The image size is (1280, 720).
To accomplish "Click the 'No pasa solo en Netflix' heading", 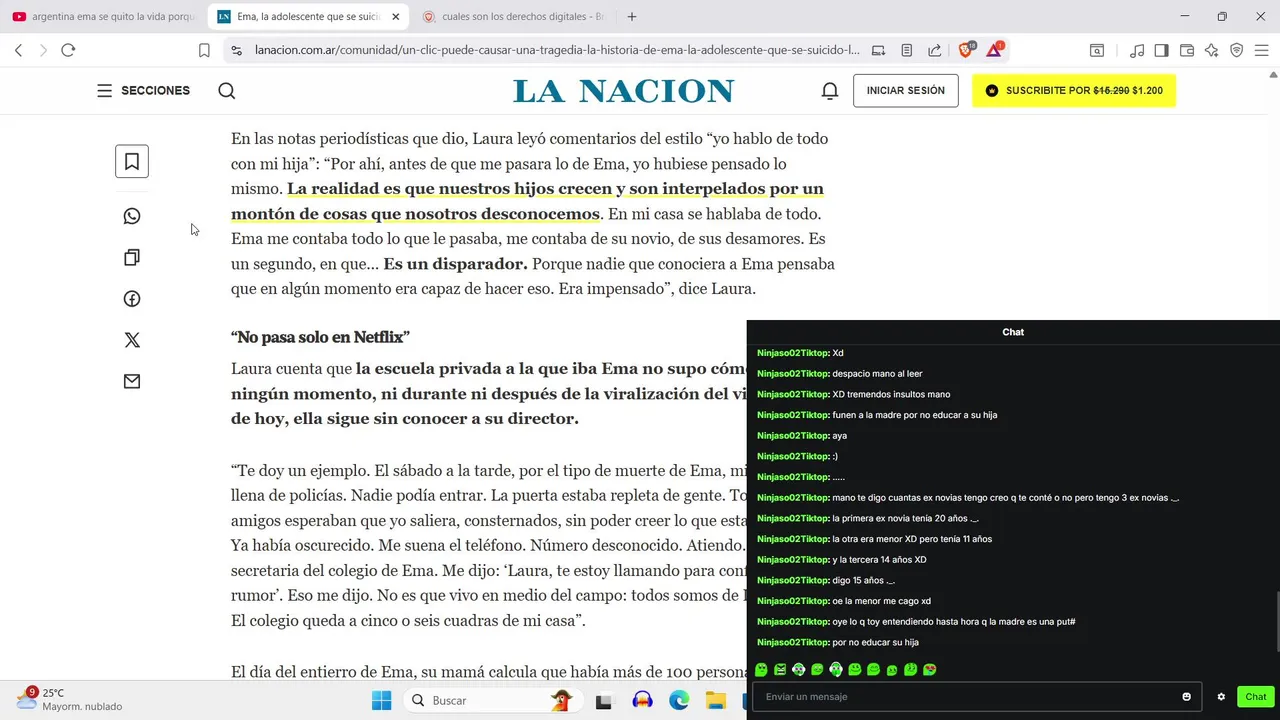I will 320,337.
